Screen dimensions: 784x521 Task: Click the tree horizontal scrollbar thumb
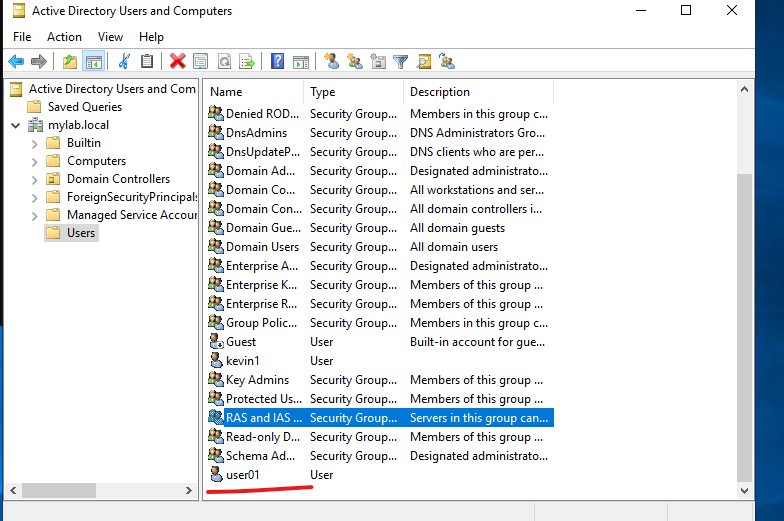(58, 490)
